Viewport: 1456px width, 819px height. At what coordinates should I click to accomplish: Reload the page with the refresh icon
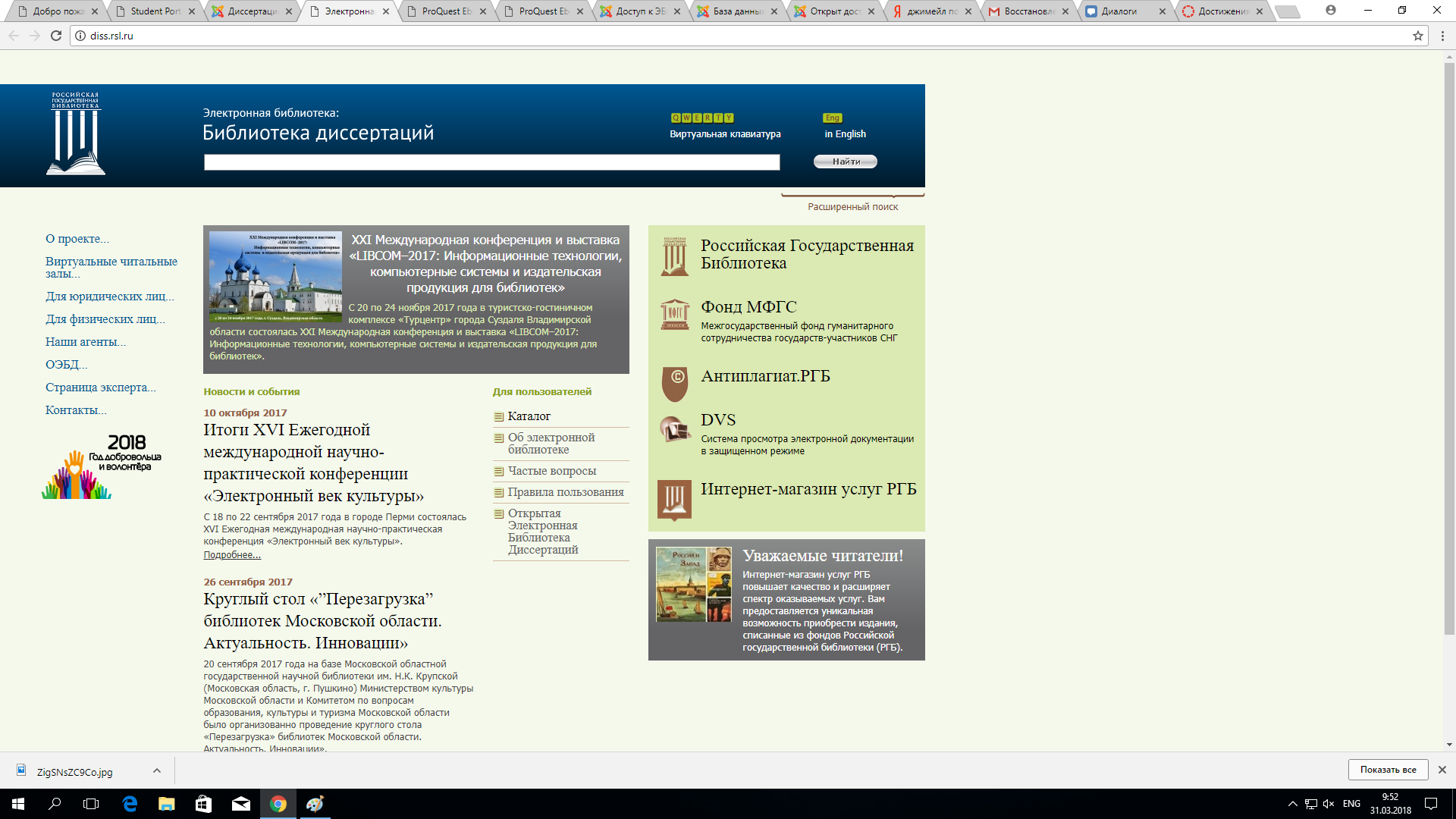[x=55, y=36]
